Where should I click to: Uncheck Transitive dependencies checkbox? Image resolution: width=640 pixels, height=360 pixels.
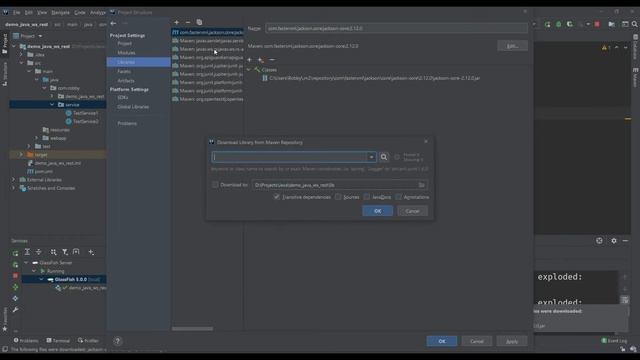(277, 197)
